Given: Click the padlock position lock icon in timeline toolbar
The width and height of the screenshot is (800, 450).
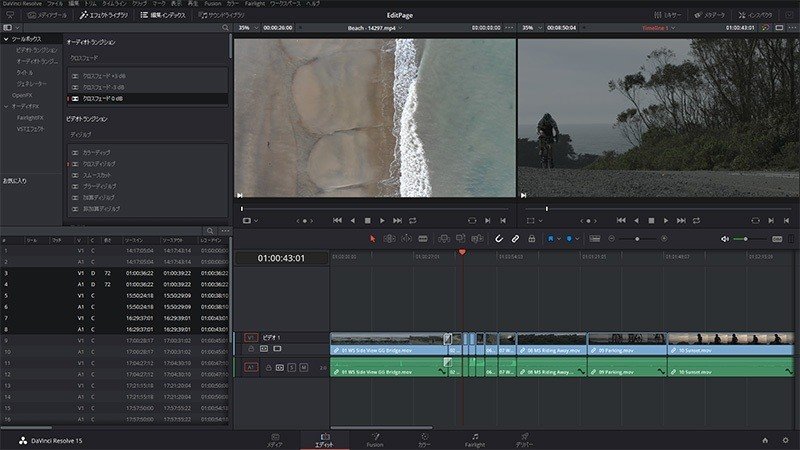Looking at the screenshot, I should pos(531,239).
